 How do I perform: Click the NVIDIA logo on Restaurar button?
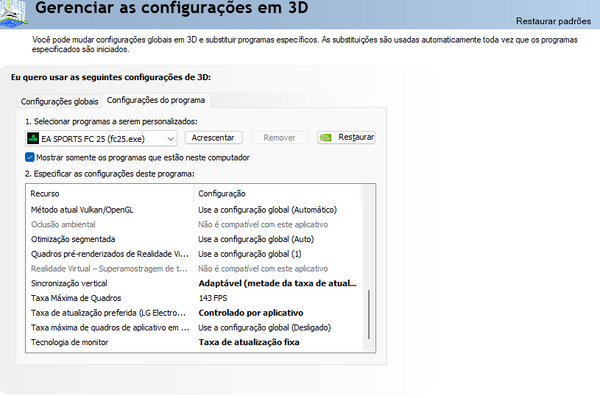point(326,137)
